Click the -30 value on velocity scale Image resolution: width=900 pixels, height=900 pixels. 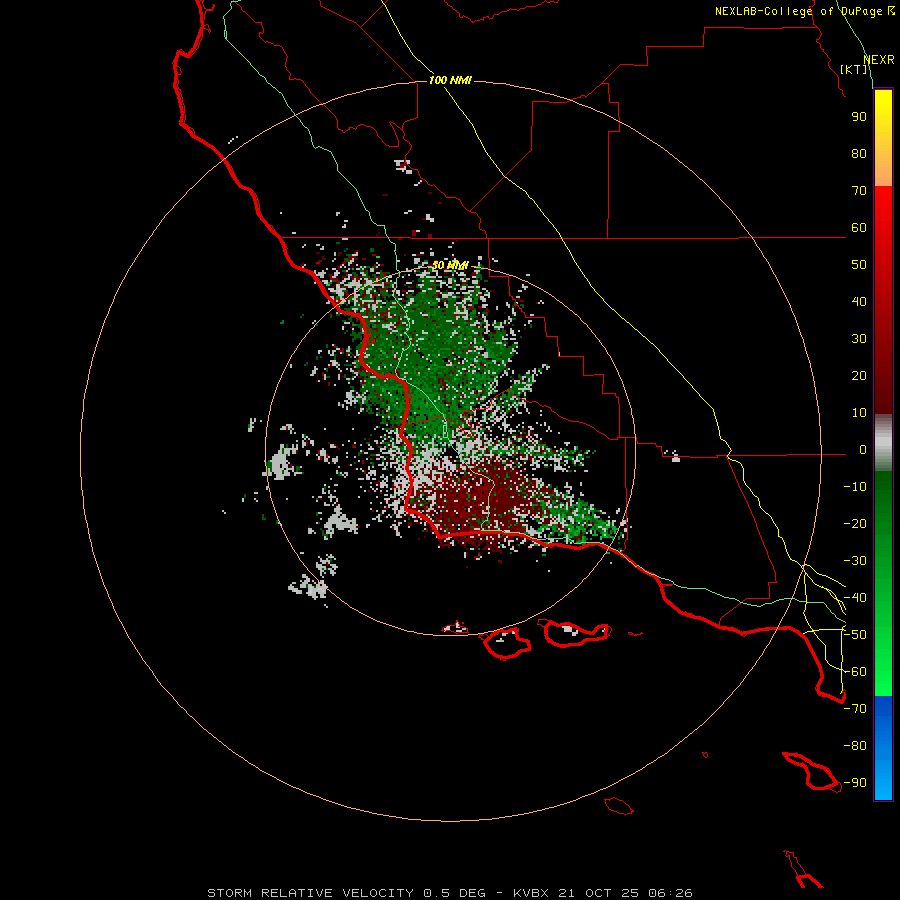tap(855, 561)
